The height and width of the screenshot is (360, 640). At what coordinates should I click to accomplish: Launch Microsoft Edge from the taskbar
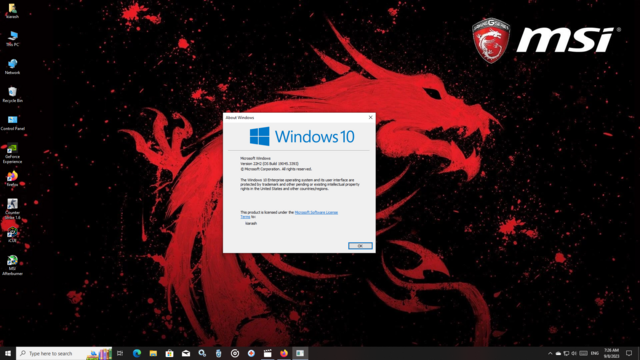tap(137, 353)
